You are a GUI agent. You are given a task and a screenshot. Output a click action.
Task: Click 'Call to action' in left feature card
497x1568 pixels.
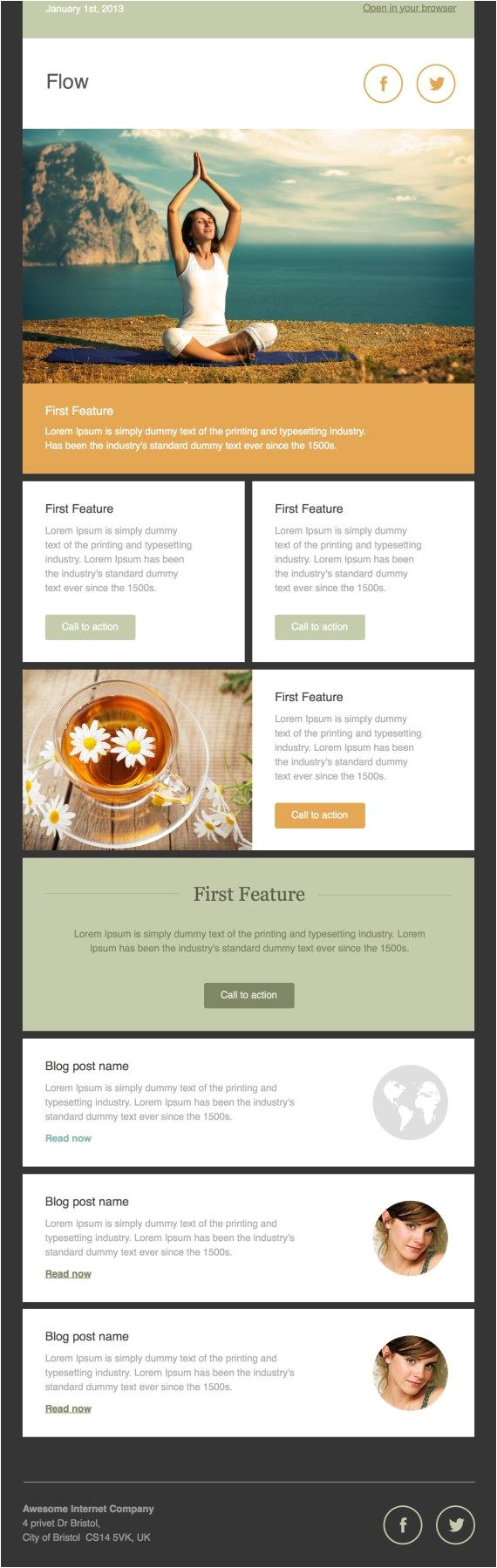[x=90, y=627]
